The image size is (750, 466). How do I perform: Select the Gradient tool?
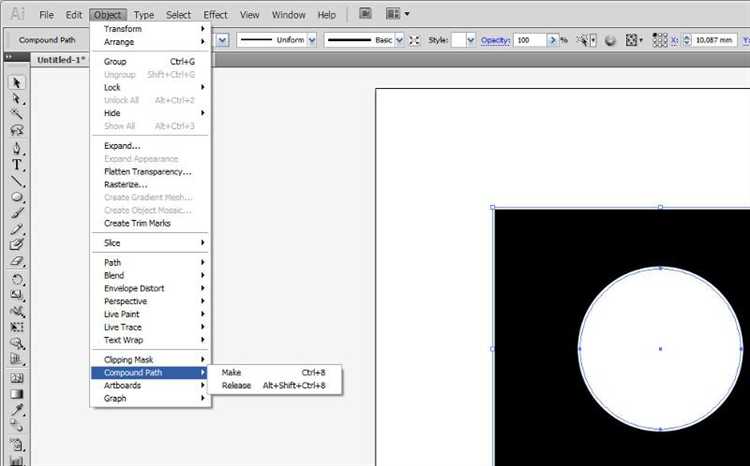click(16, 394)
